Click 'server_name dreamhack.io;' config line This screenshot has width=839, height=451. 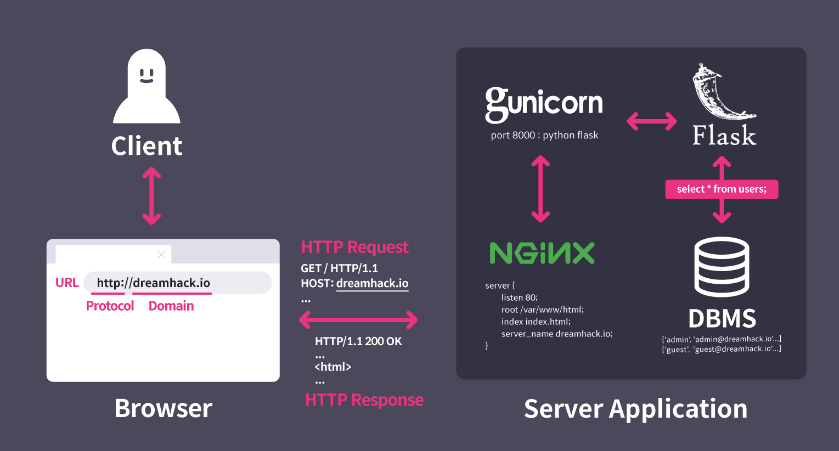pyautogui.click(x=556, y=334)
